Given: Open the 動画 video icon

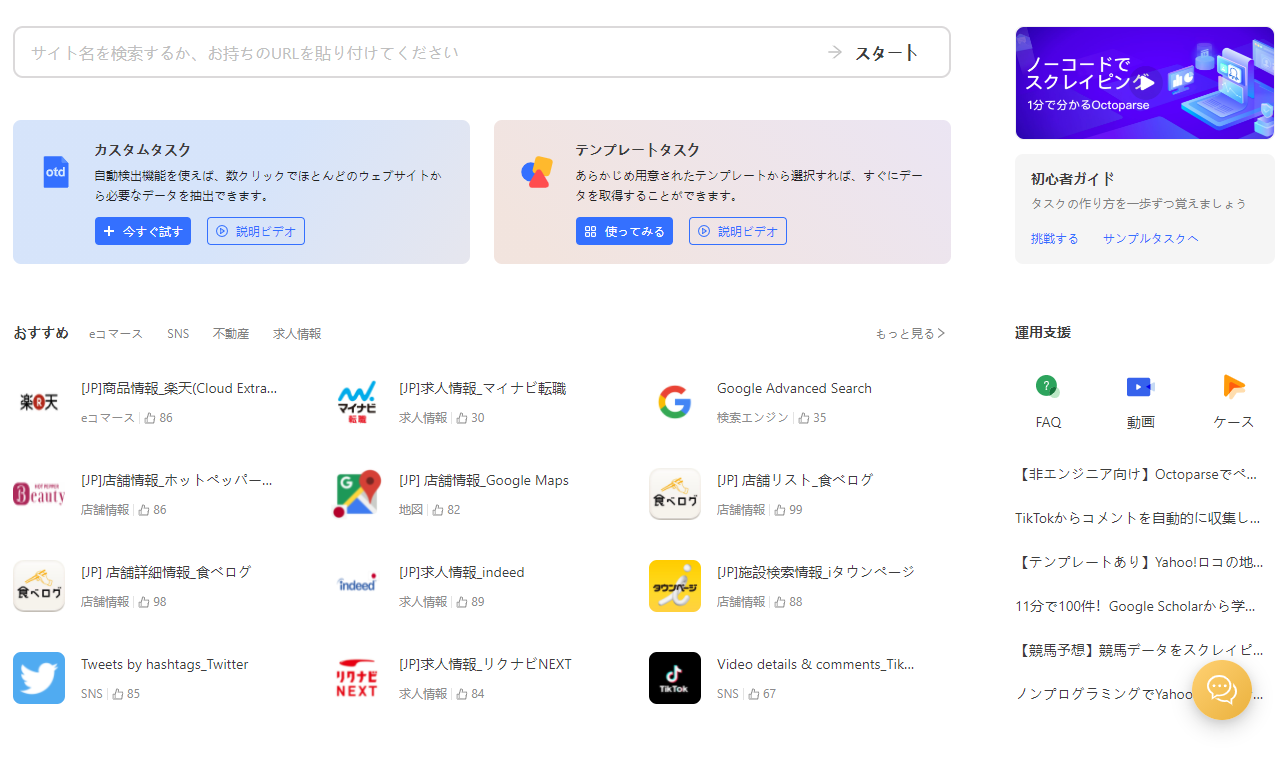Looking at the screenshot, I should pos(1140,386).
